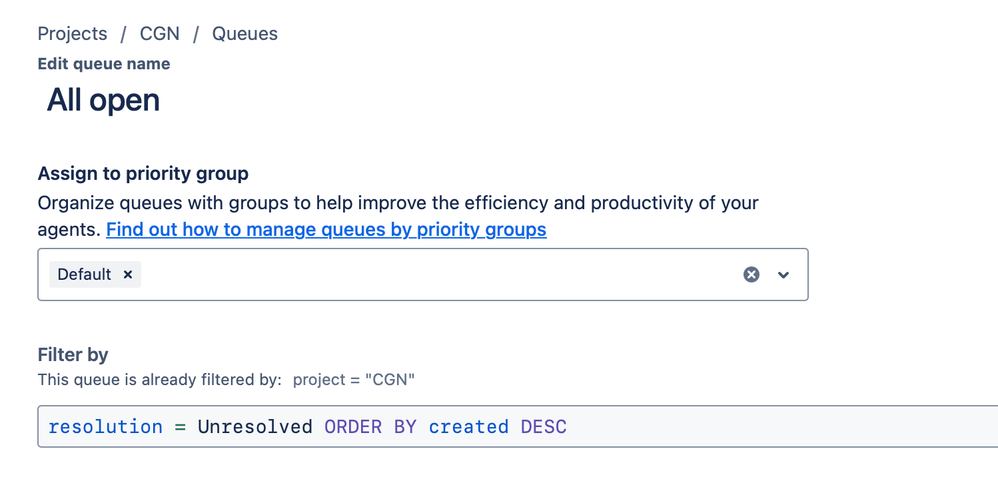The image size is (998, 489).
Task: Clear all selected priority groups
Action: [751, 274]
